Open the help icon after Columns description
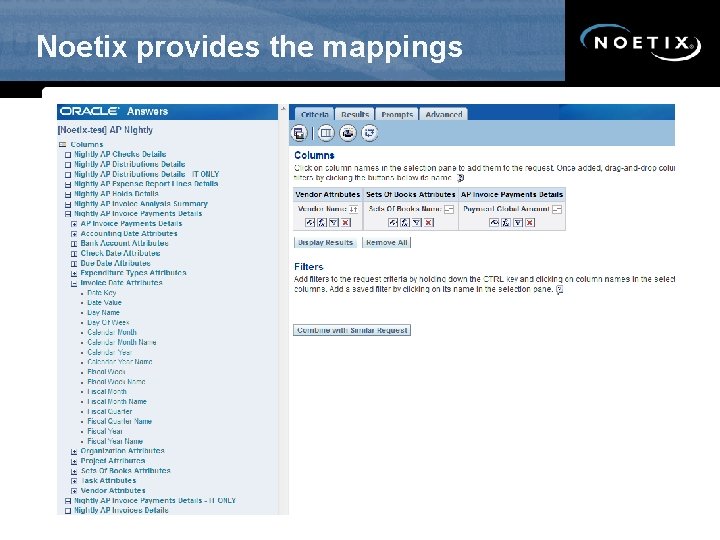This screenshot has height=540, width=720. tap(461, 178)
